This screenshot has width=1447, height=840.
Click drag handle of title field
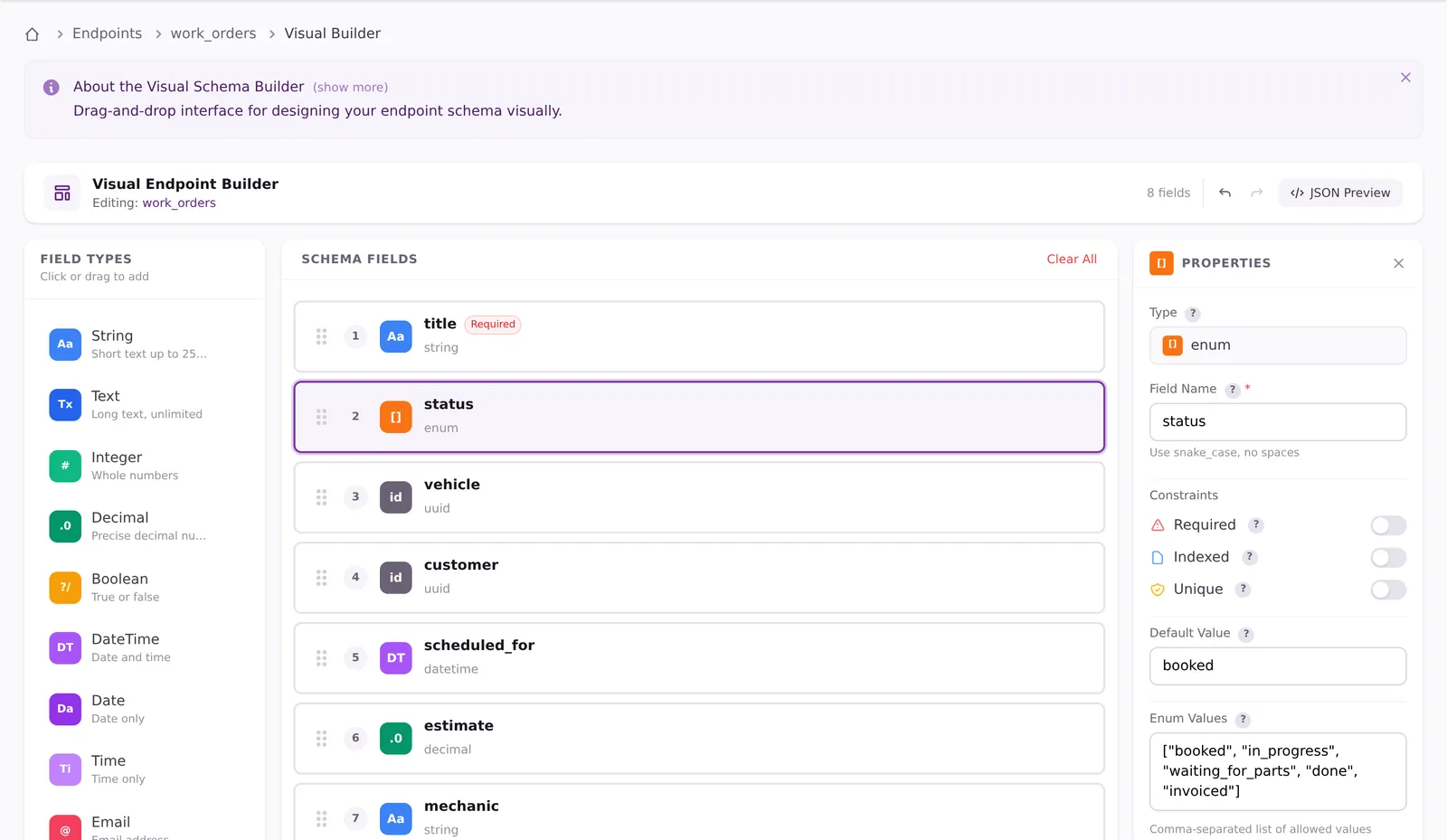tap(321, 336)
